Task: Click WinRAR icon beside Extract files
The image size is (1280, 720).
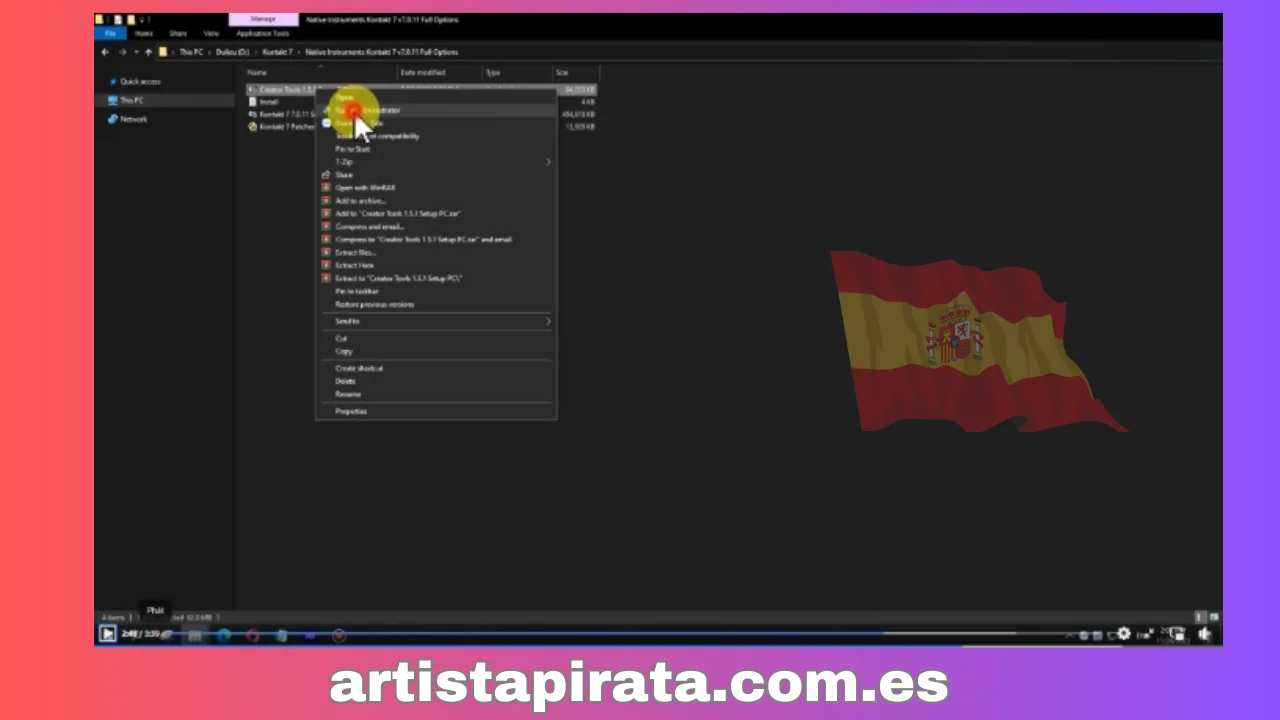Action: click(x=326, y=252)
